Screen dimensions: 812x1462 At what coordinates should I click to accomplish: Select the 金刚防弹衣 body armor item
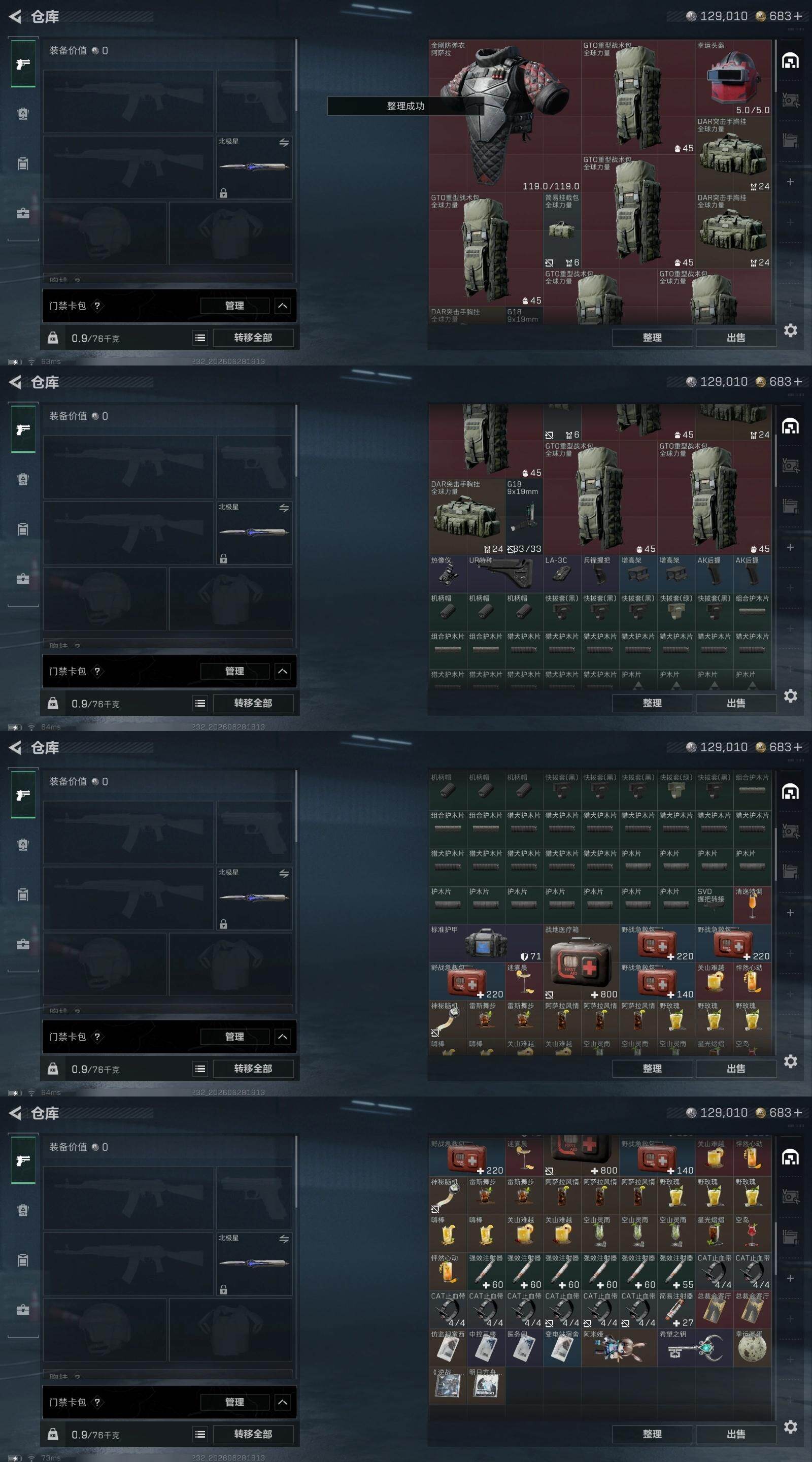point(505,116)
